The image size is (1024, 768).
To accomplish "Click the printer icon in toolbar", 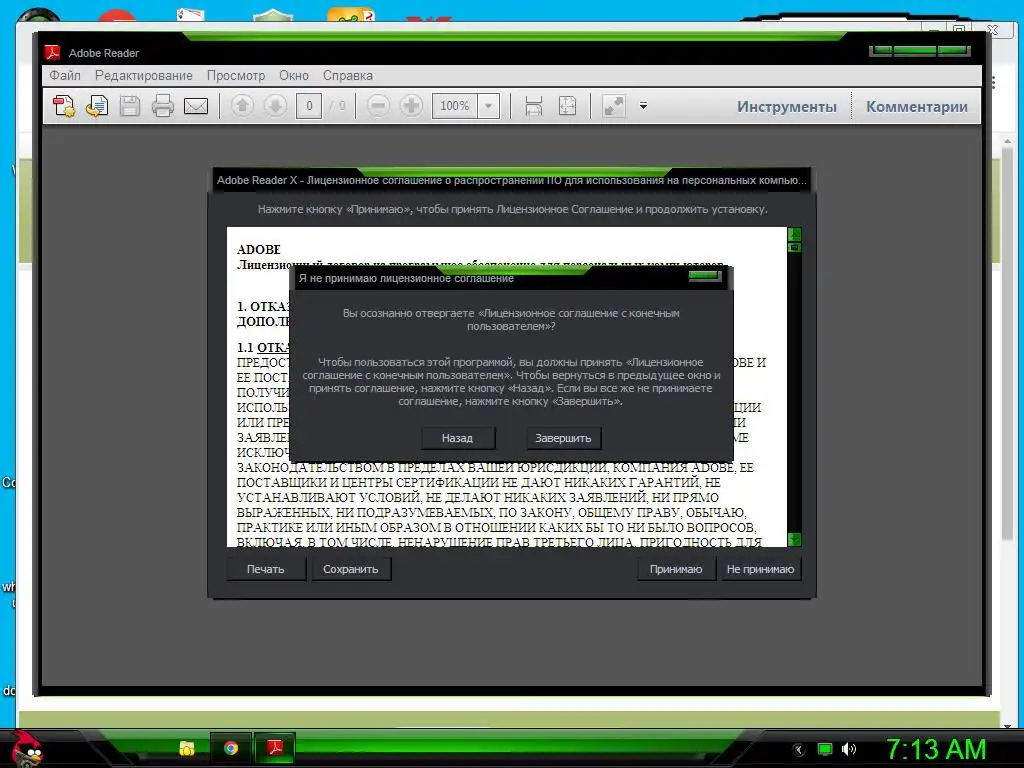I will [x=163, y=106].
